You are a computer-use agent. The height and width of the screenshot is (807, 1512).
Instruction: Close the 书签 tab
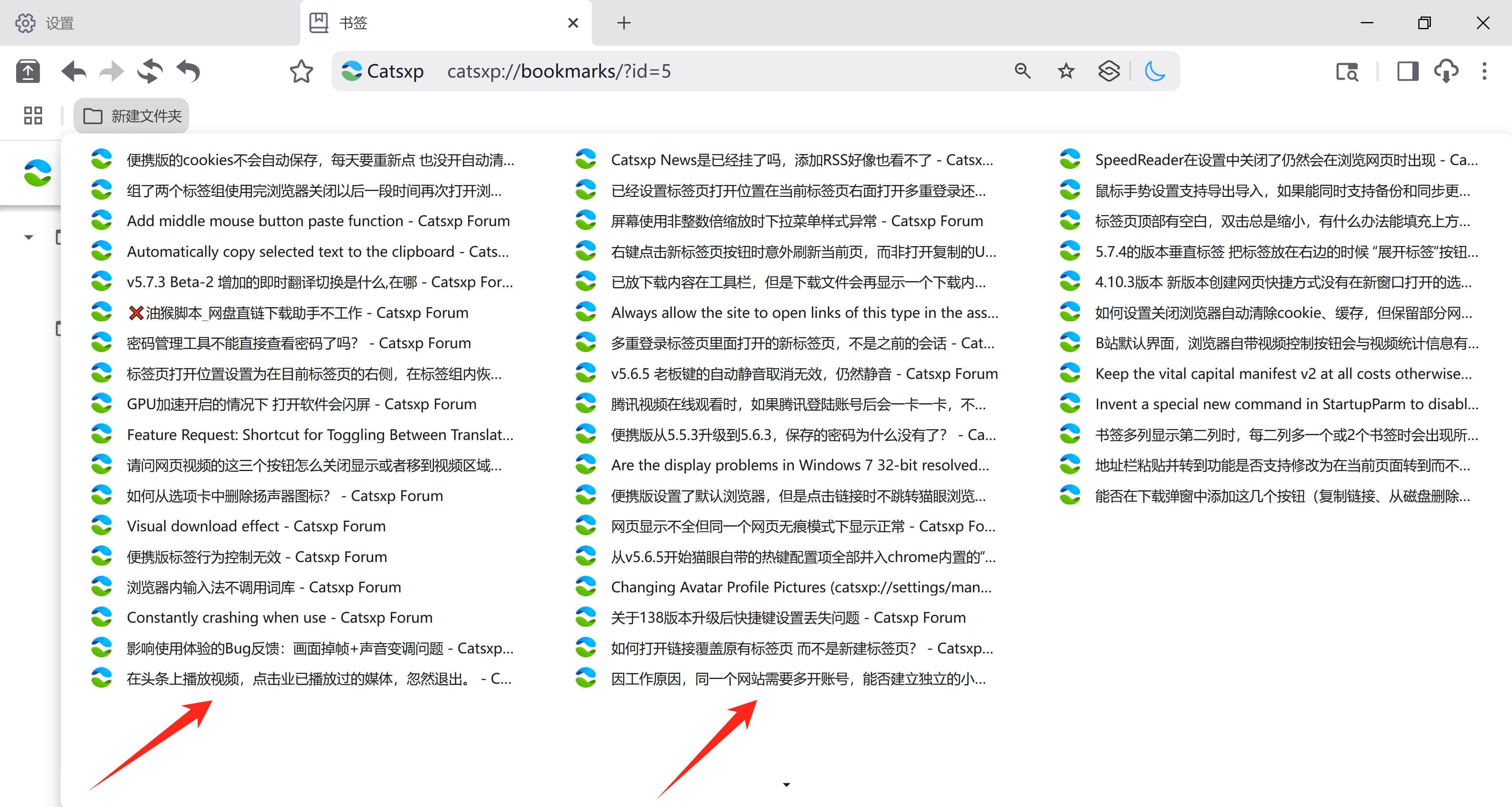click(x=573, y=23)
